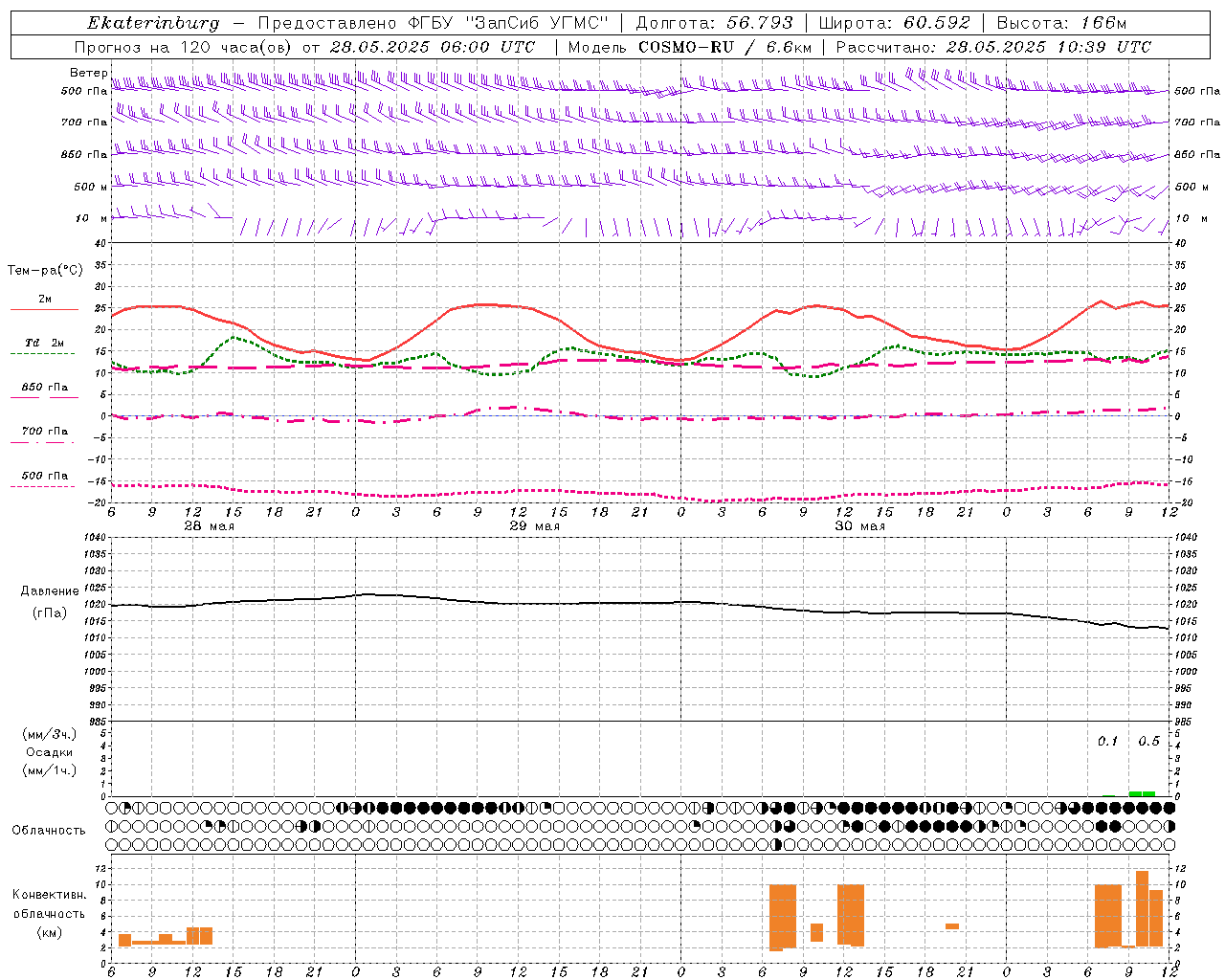Click the '(км)' unit label of convective clouds
Image resolution: width=1225 pixels, height=980 pixels.
coord(49,932)
